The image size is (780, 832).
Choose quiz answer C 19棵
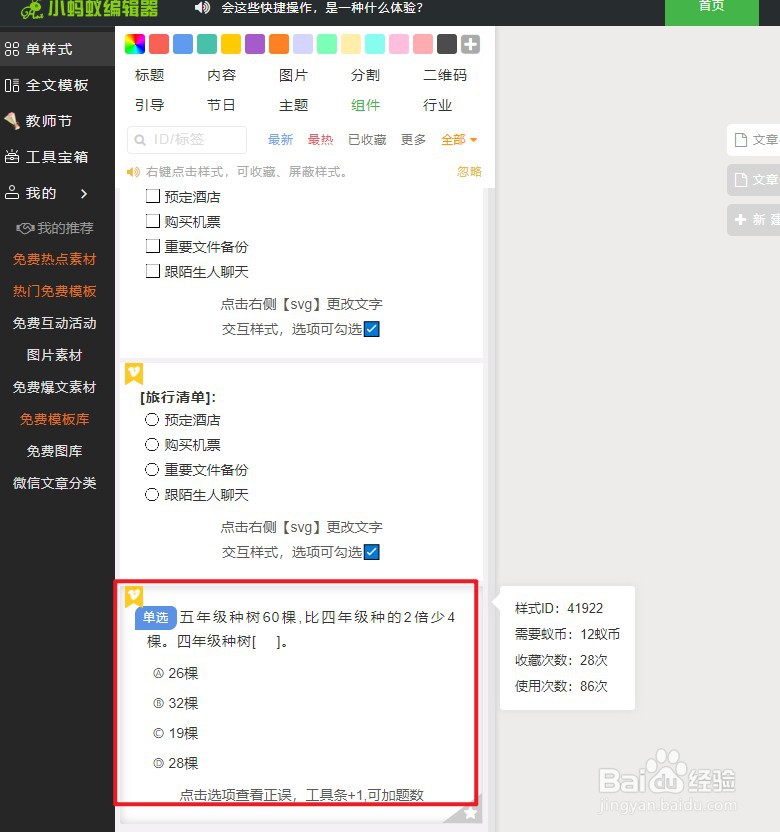[x=175, y=733]
